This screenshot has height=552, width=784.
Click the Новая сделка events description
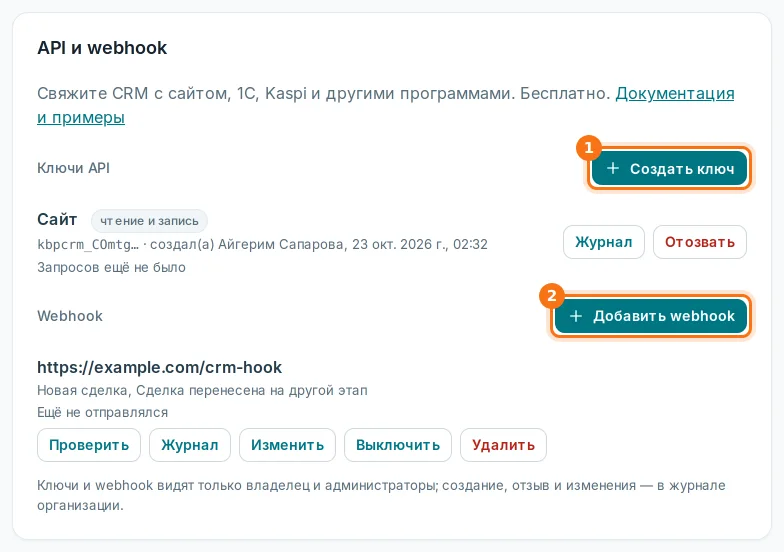[202, 390]
